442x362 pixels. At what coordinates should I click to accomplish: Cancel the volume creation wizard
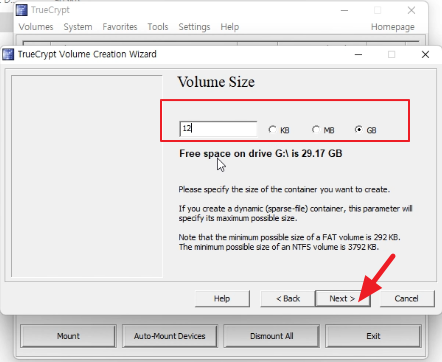click(x=407, y=298)
